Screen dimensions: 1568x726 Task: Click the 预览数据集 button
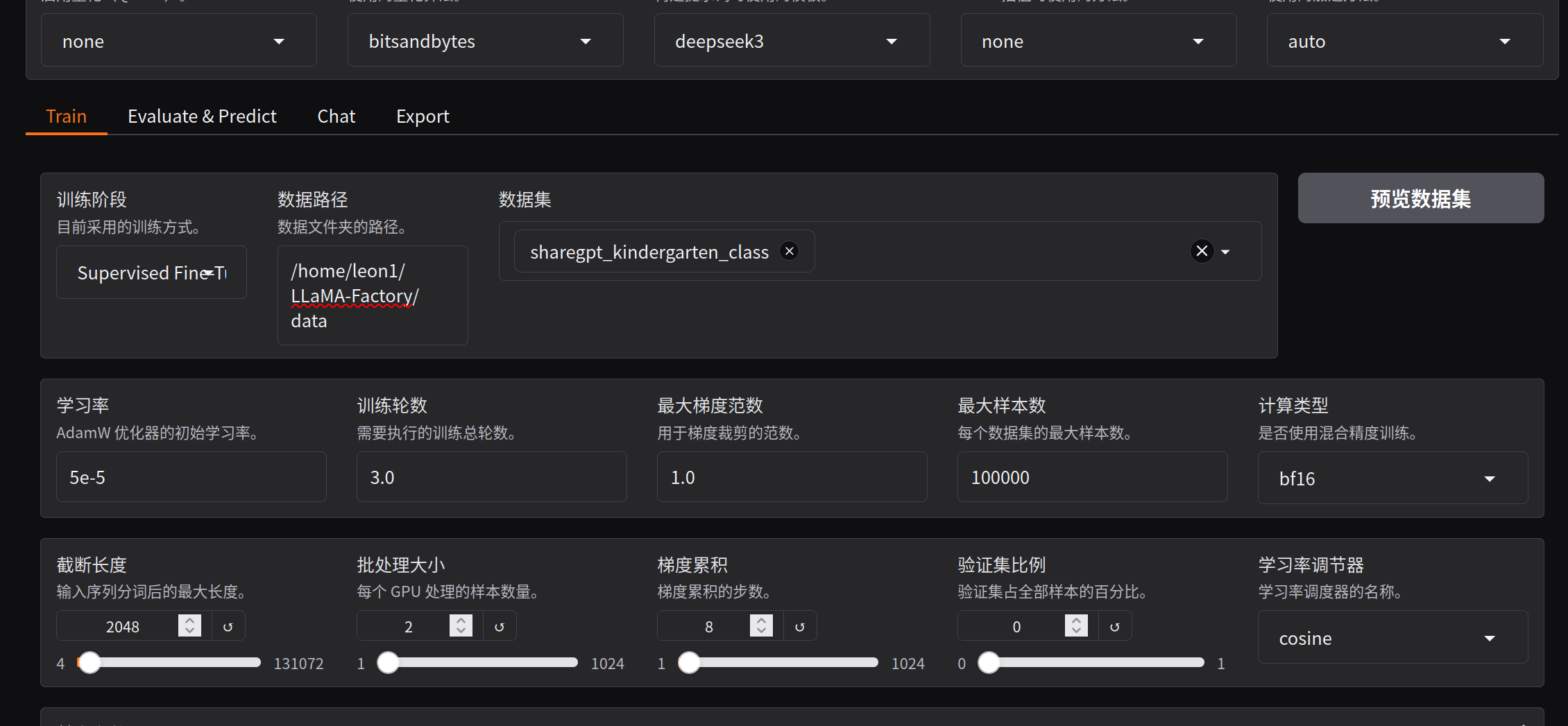[1420, 199]
